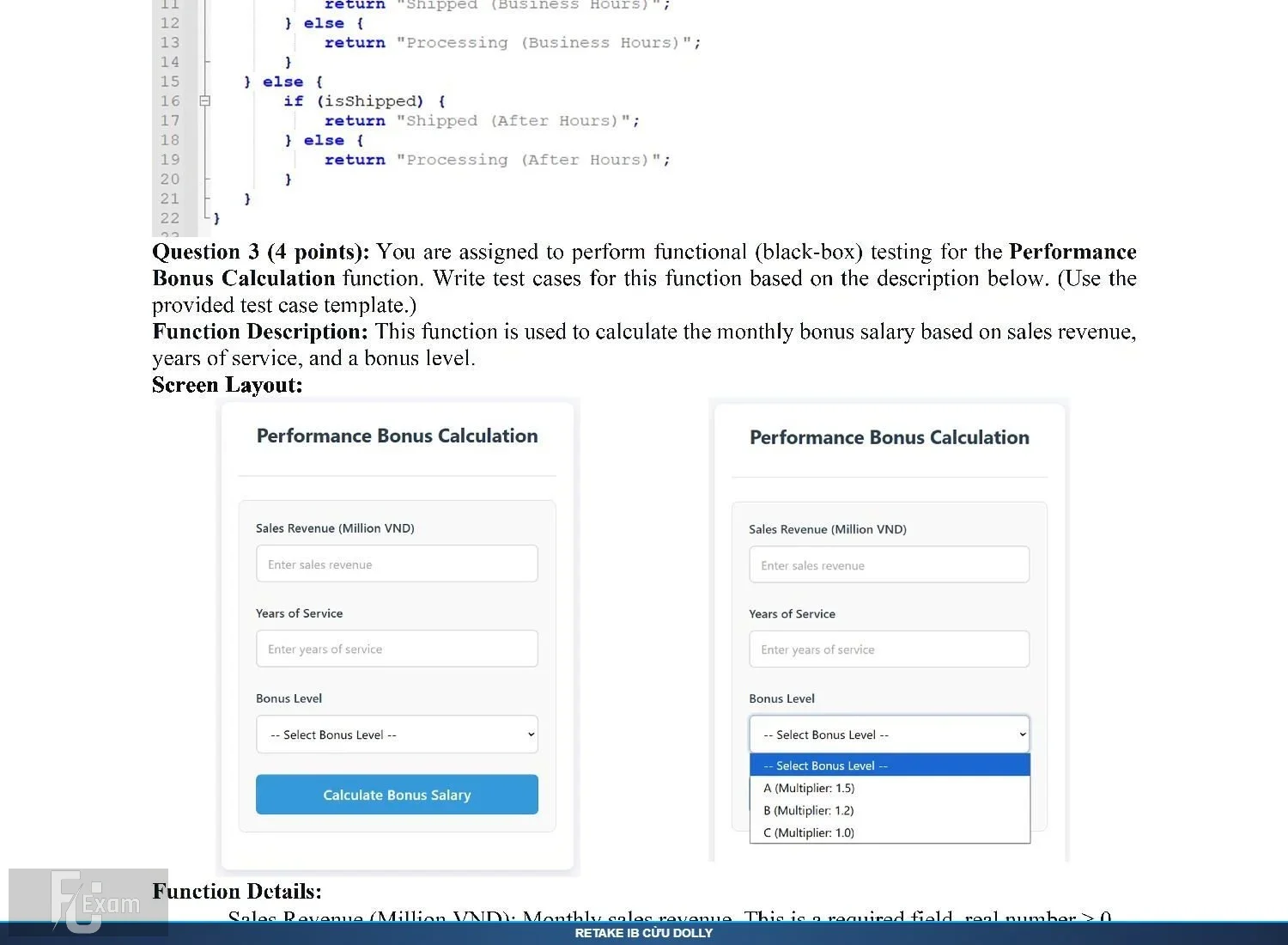This screenshot has height=945, width=1288.
Task: Close the expanded Bonus Level dropdown box
Action: (890, 735)
